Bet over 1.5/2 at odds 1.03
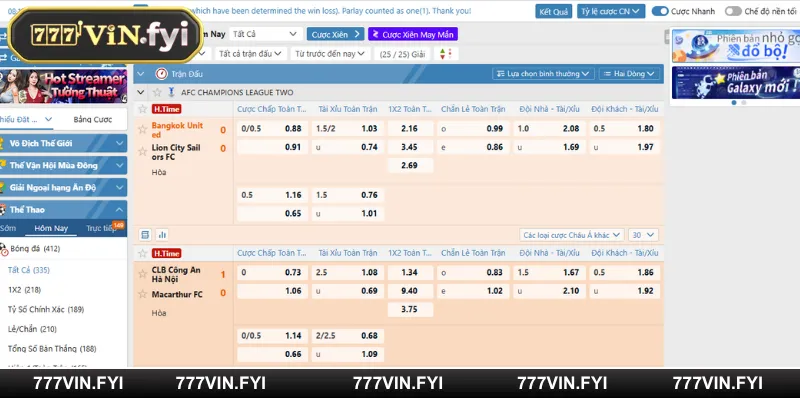Viewport: 800px width, 400px height. pos(348,129)
